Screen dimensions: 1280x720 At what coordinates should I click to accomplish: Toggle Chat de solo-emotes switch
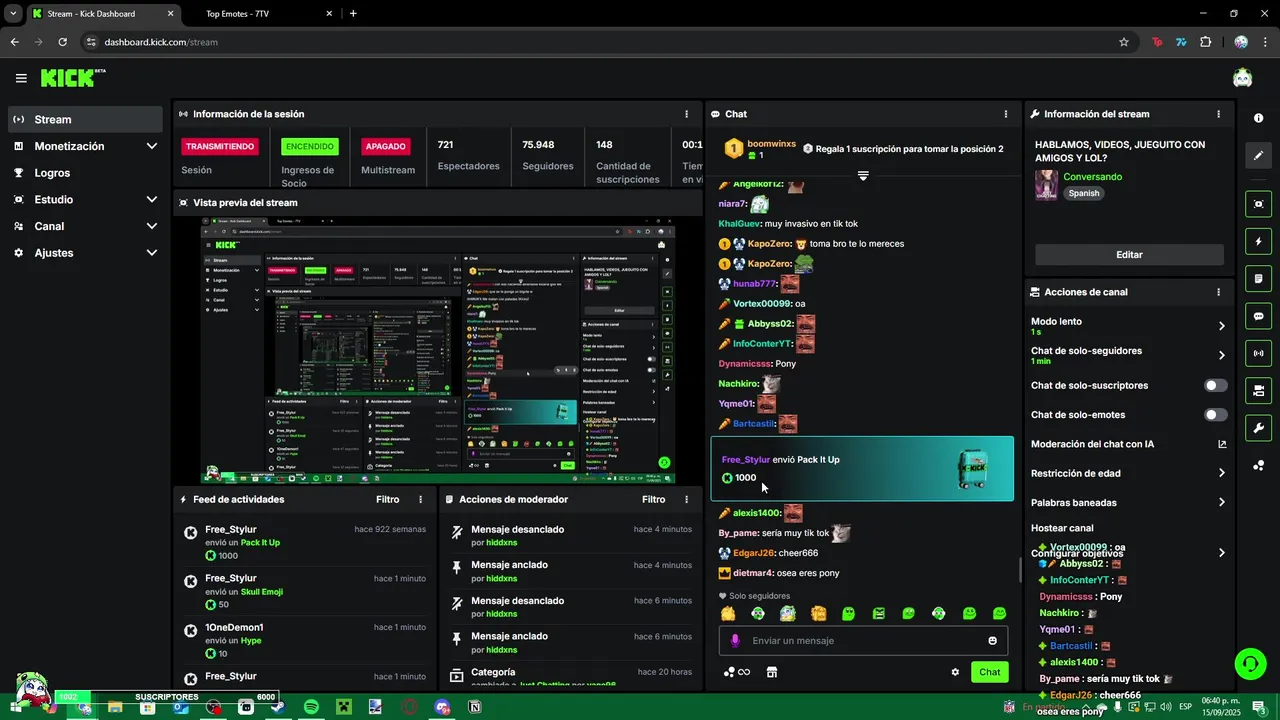coord(1216,415)
